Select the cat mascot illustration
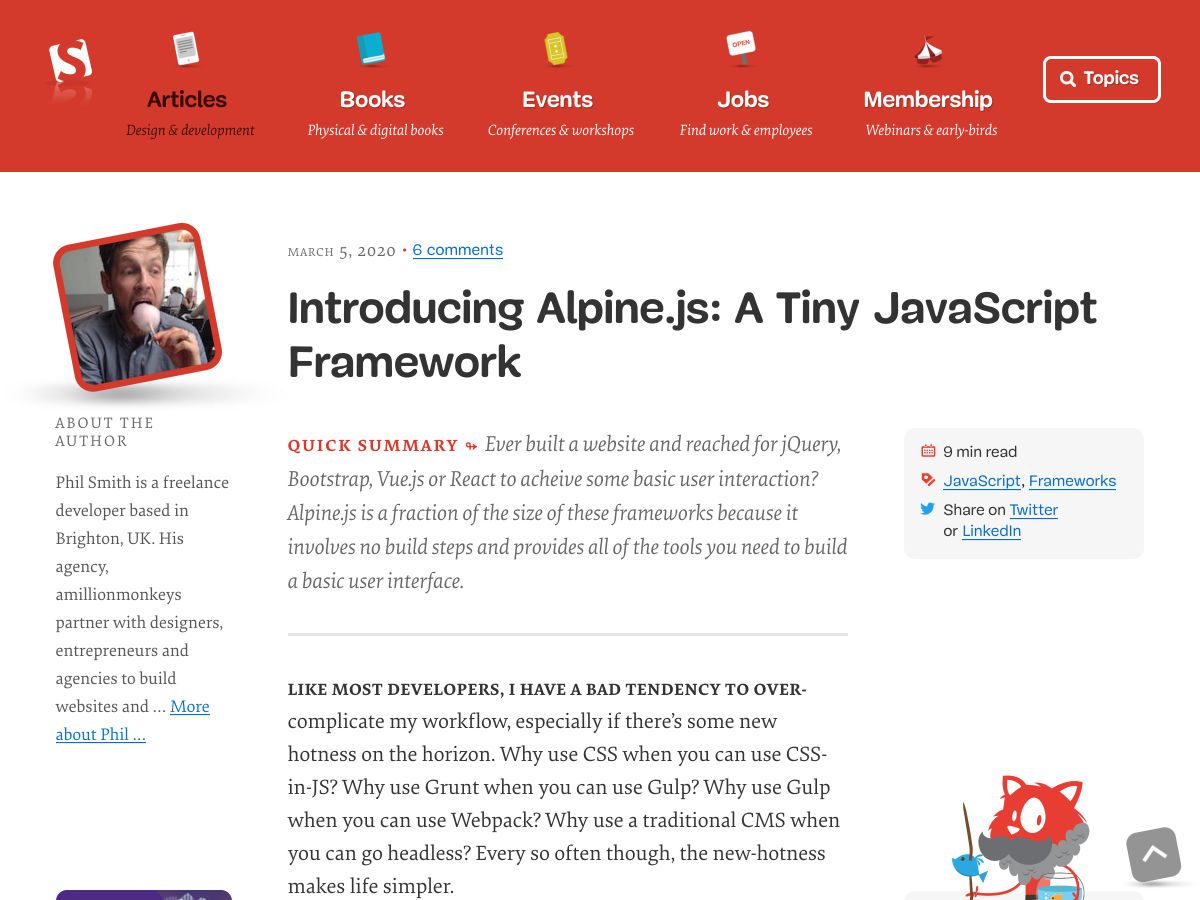Screen dimensions: 1200x900 click(x=1020, y=836)
